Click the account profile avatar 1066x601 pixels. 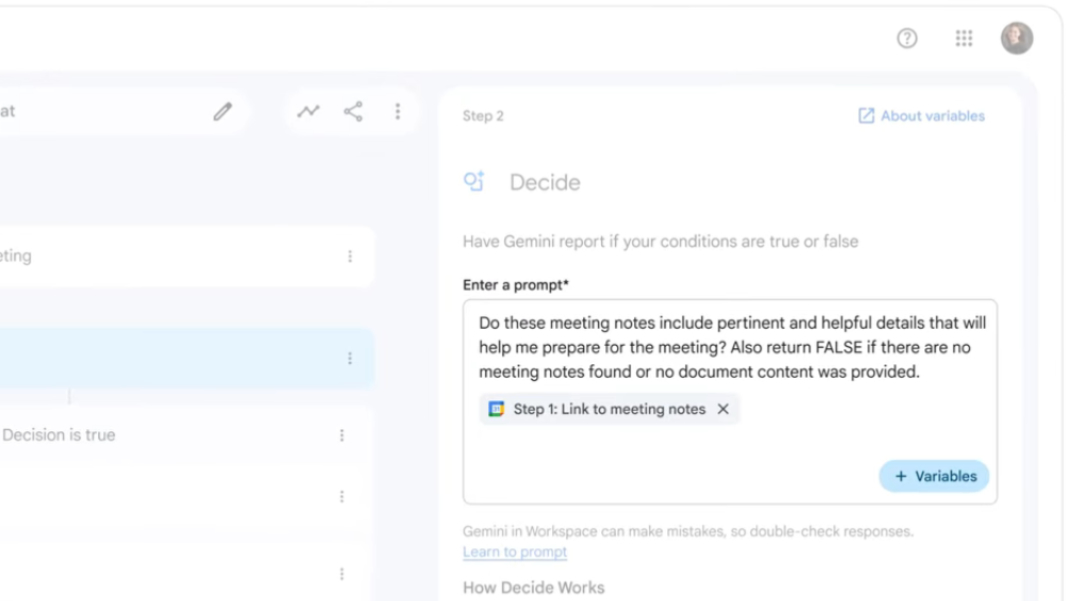pyautogui.click(x=1017, y=39)
